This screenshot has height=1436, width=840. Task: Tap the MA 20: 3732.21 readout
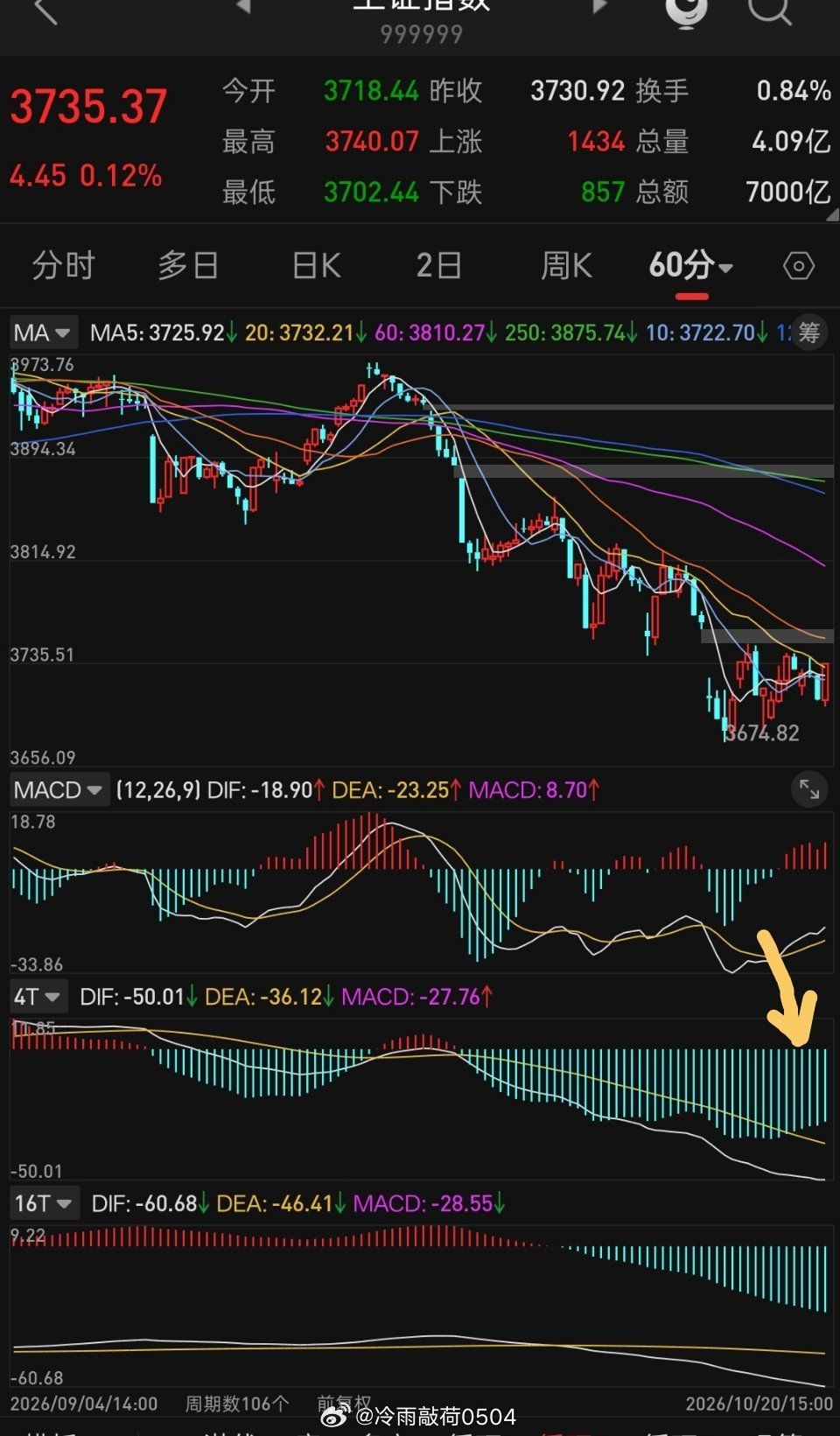click(x=305, y=333)
